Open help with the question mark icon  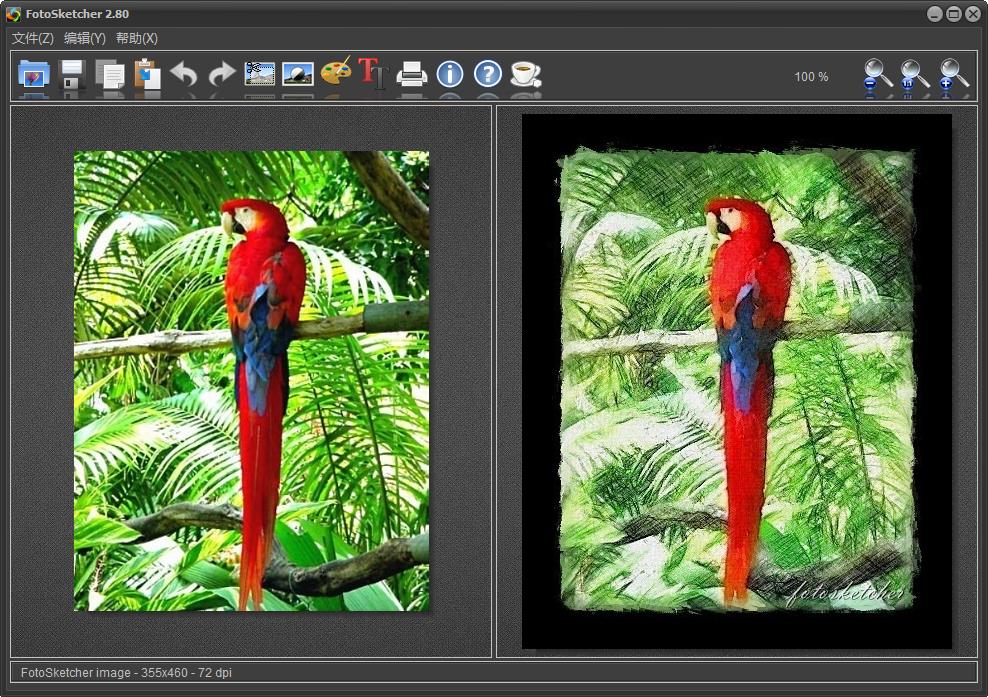coord(487,74)
